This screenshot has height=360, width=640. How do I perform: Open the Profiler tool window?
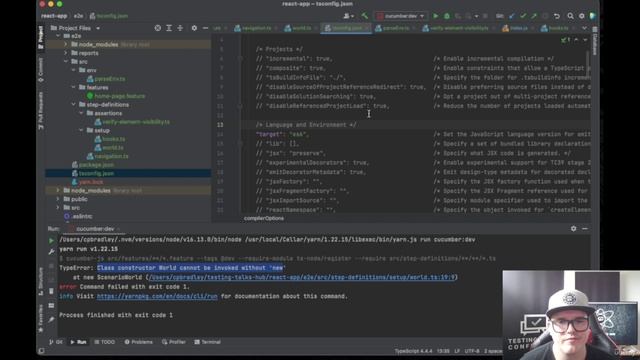[x=173, y=342]
